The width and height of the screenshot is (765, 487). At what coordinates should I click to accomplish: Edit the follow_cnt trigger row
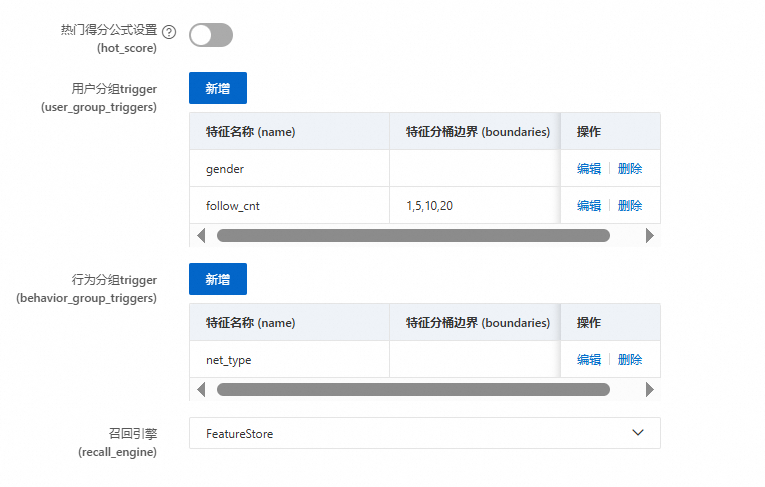589,206
